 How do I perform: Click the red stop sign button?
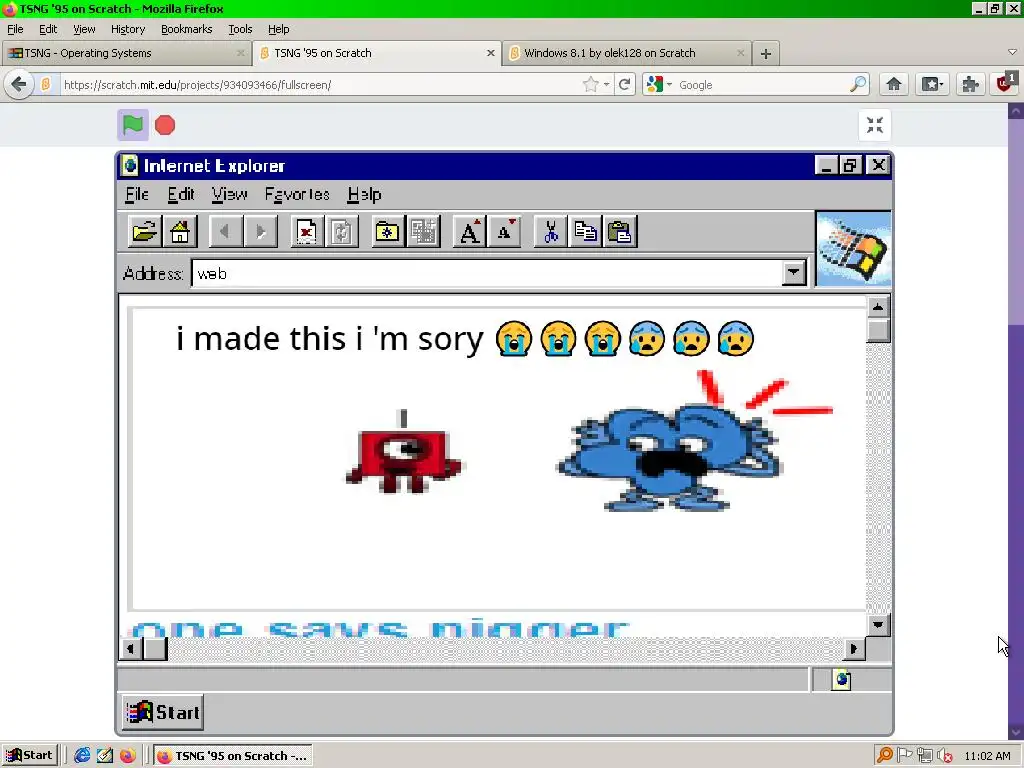[x=165, y=125]
